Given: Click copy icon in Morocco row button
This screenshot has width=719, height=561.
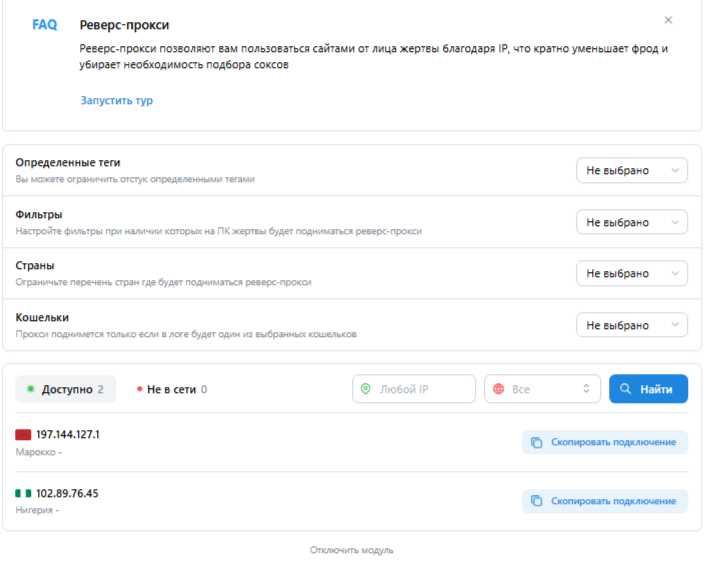Looking at the screenshot, I should (536, 442).
